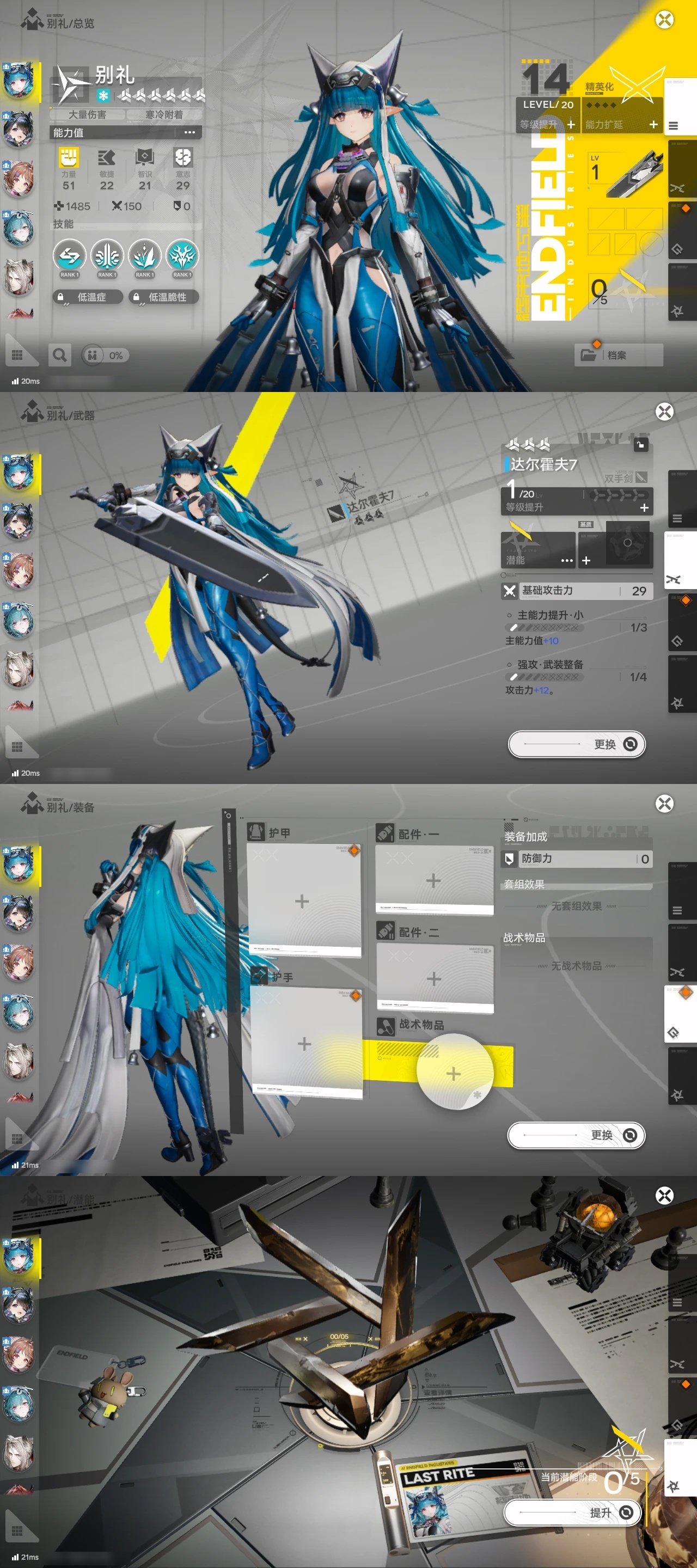Add equipment to the 护手 slot
The width and height of the screenshot is (697, 1568).
pos(306,1043)
